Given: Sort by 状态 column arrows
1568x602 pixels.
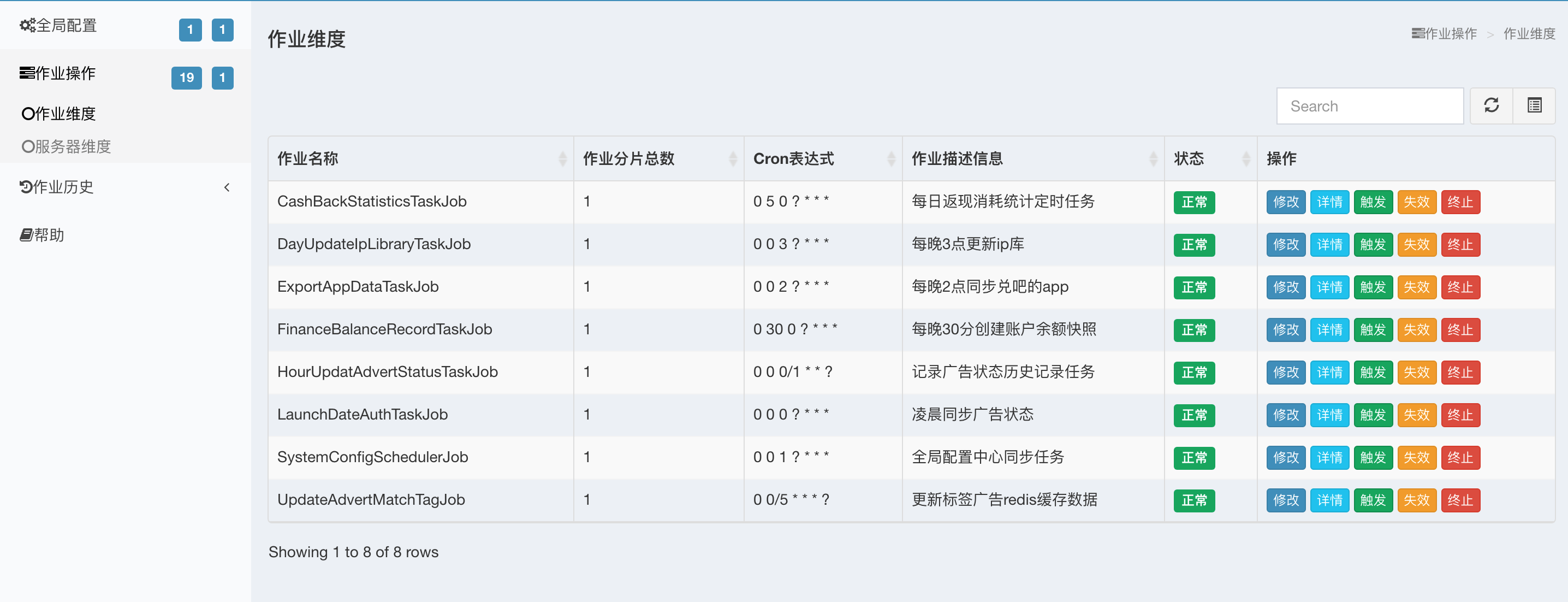Looking at the screenshot, I should [1246, 158].
